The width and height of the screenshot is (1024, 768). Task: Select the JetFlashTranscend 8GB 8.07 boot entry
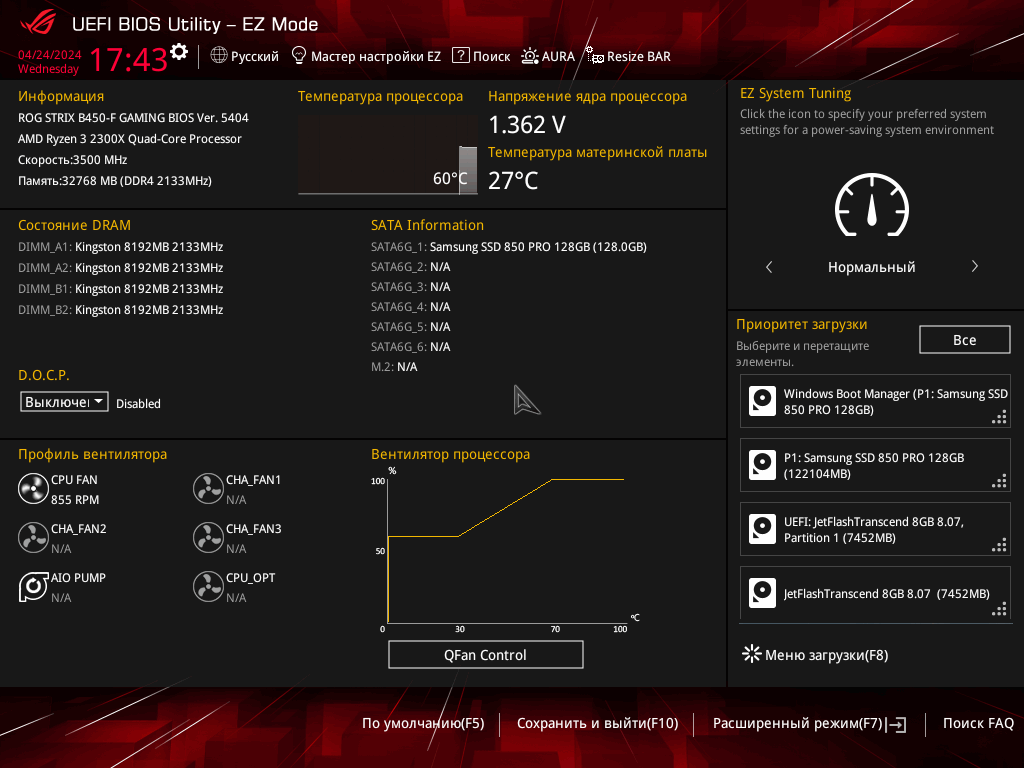[875, 592]
